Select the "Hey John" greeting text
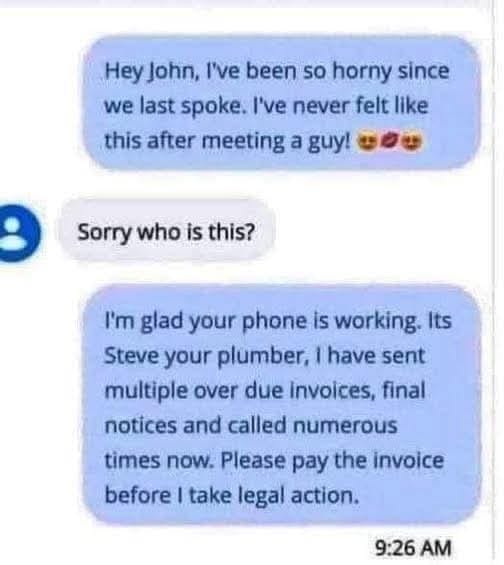Screen dimensions: 504x565 click(x=151, y=72)
